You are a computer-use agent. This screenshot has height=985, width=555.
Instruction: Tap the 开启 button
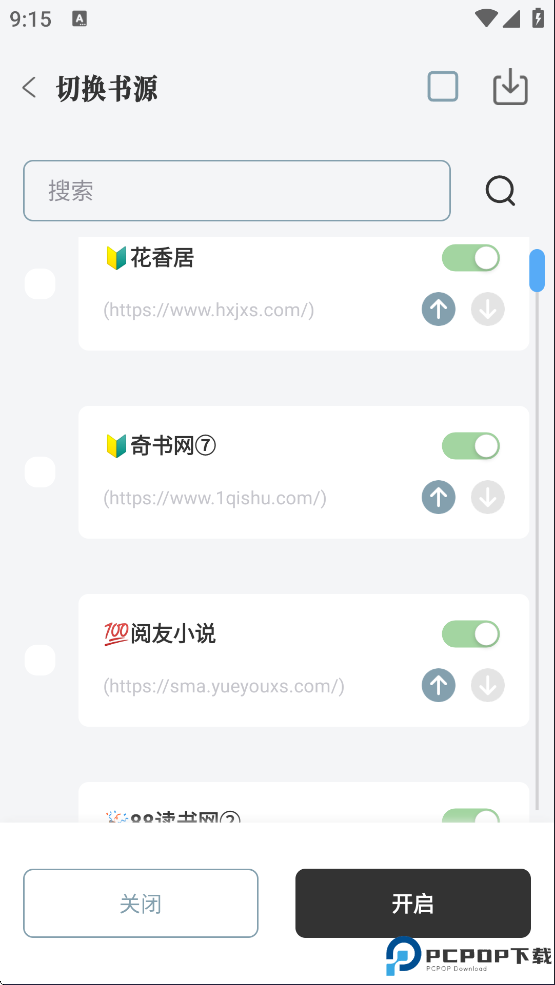click(x=413, y=903)
